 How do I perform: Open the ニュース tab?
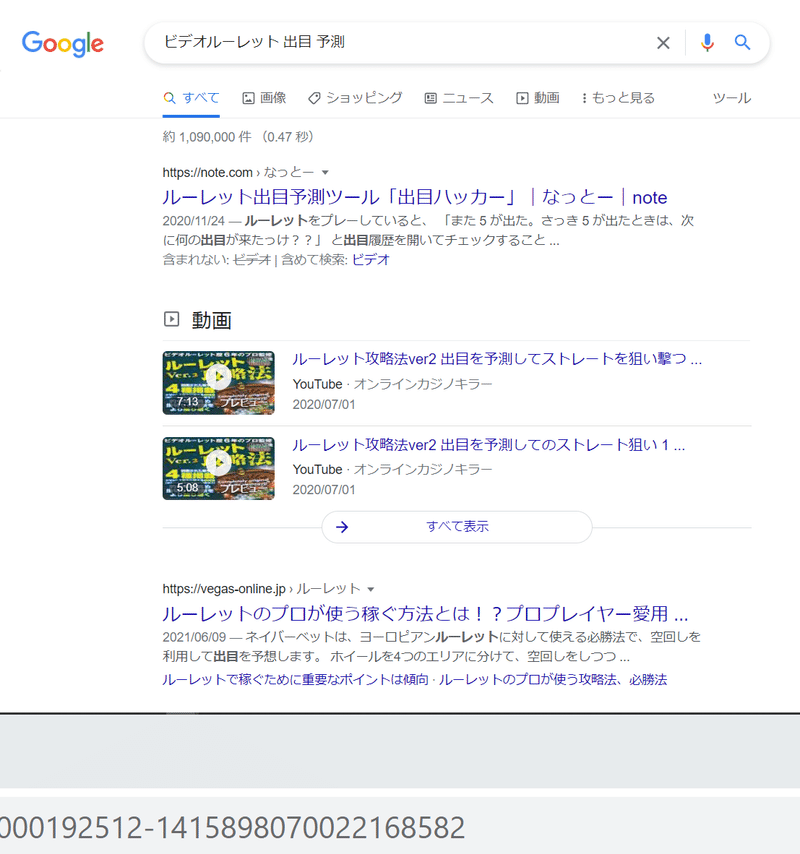459,98
